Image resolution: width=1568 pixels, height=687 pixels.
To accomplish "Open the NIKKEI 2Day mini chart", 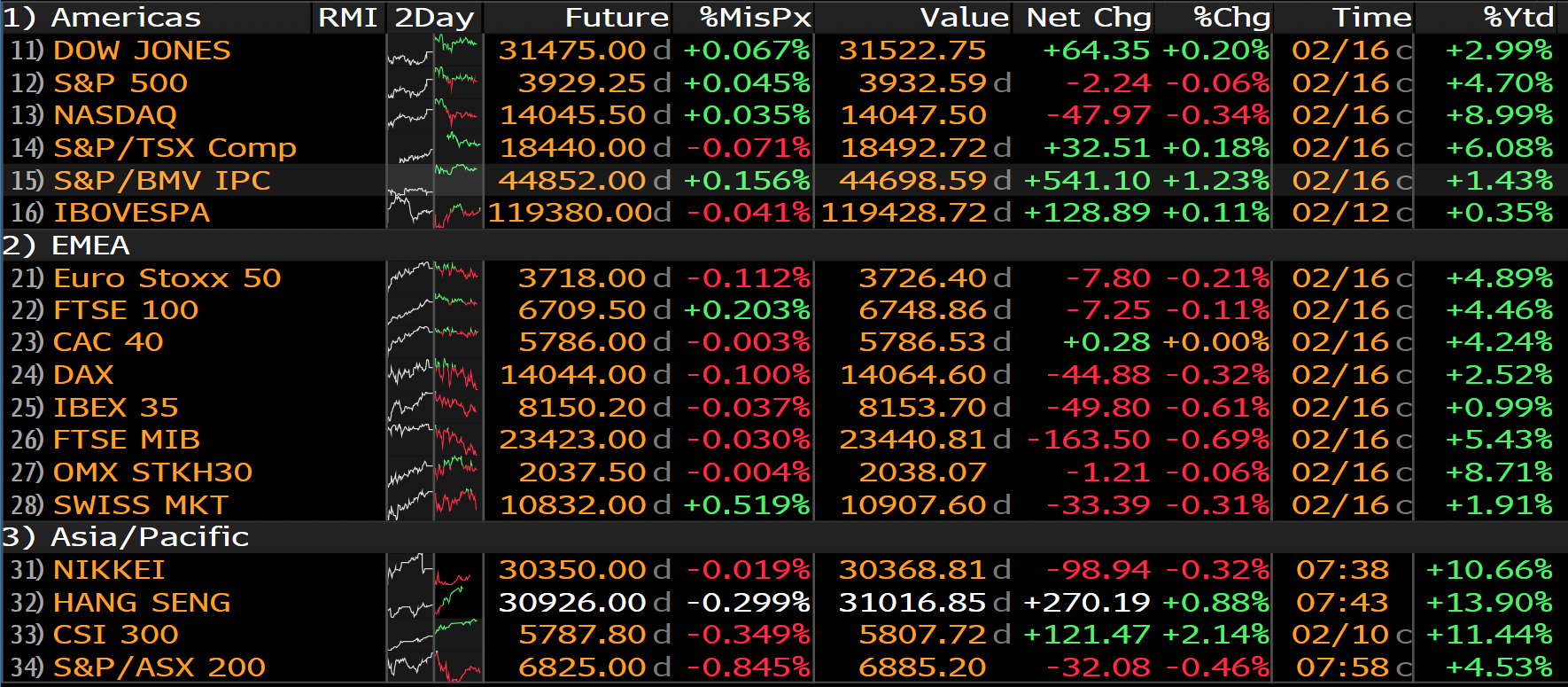I will pos(434,570).
